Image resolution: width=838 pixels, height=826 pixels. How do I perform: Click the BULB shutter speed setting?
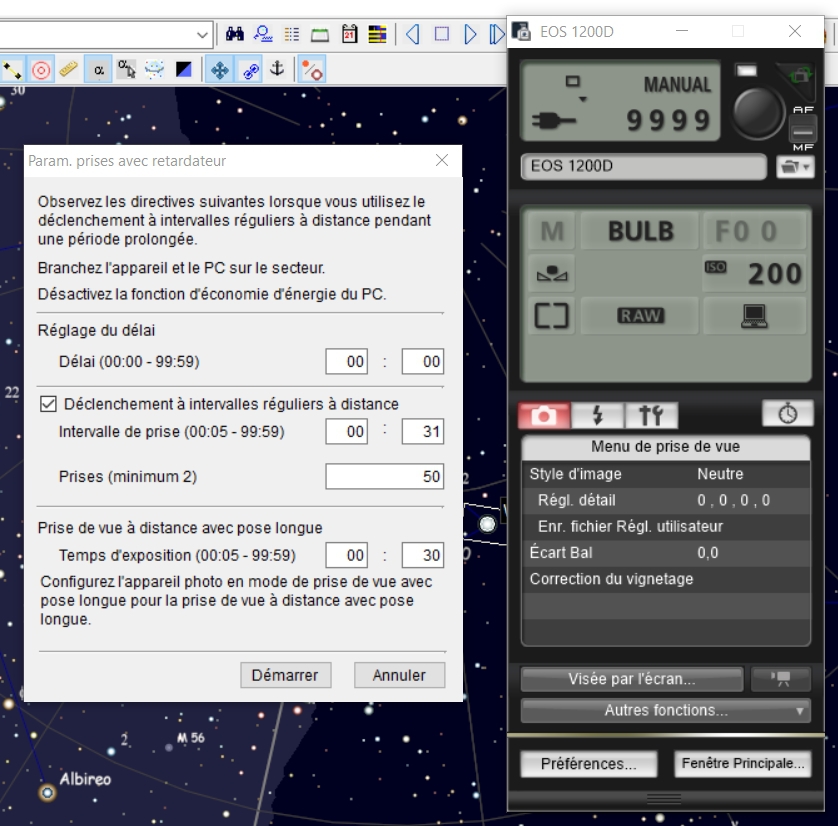tap(640, 231)
